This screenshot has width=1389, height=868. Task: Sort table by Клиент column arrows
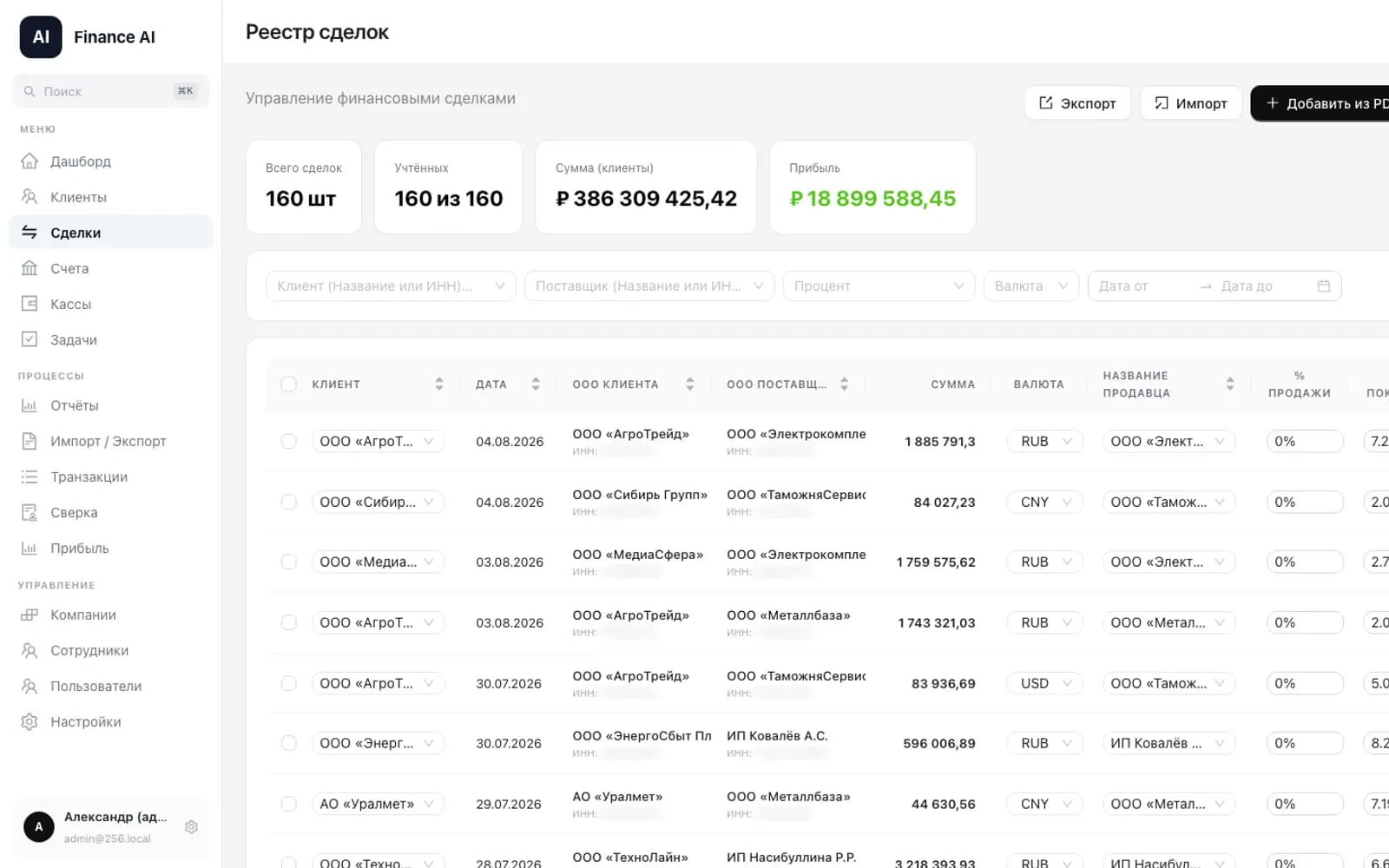pos(439,384)
